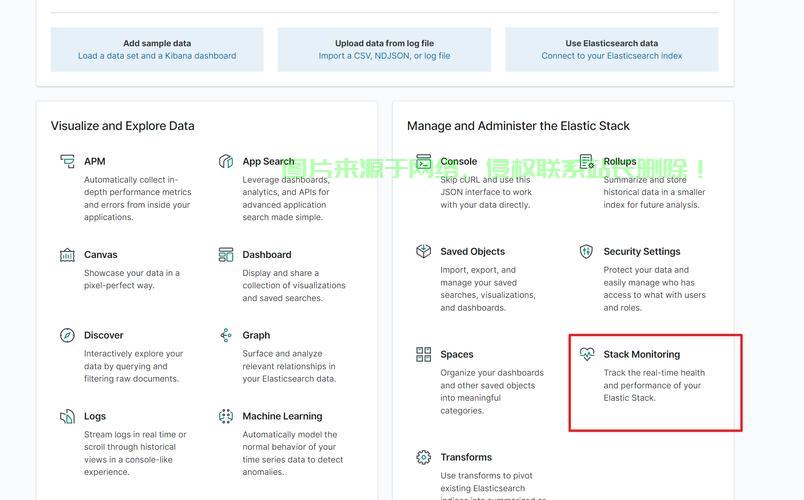This screenshot has height=500, width=804.
Task: Click Logs description about streaming logs
Action: (x=135, y=453)
